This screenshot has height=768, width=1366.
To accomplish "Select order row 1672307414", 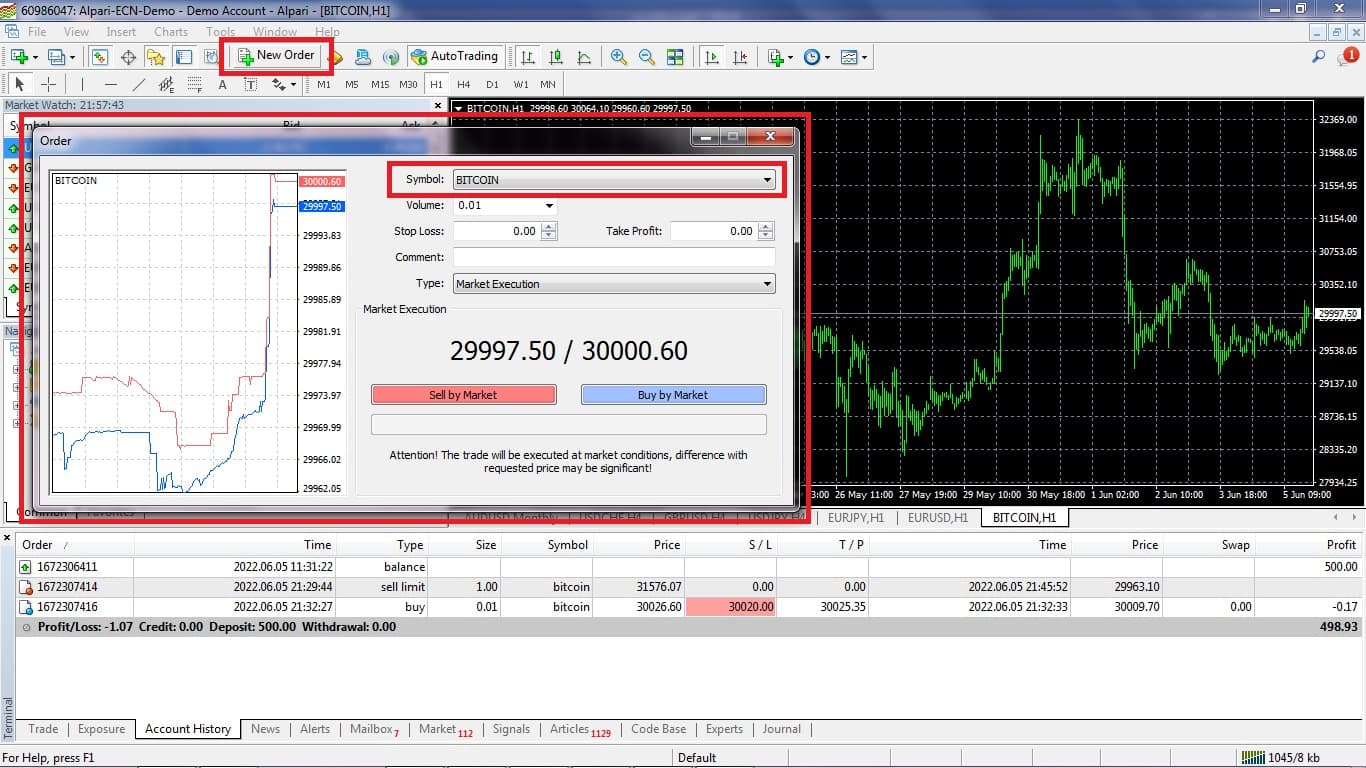I will point(689,587).
